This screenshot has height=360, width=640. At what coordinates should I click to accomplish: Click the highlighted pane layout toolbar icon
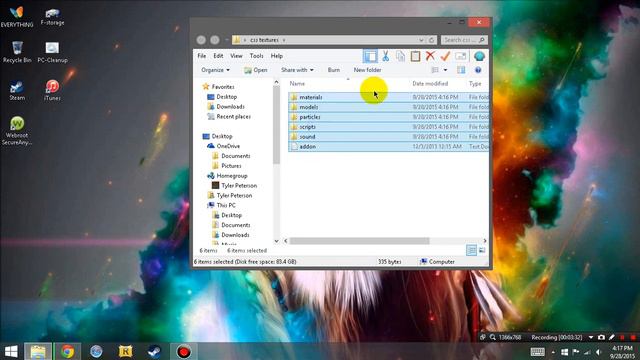click(x=370, y=56)
